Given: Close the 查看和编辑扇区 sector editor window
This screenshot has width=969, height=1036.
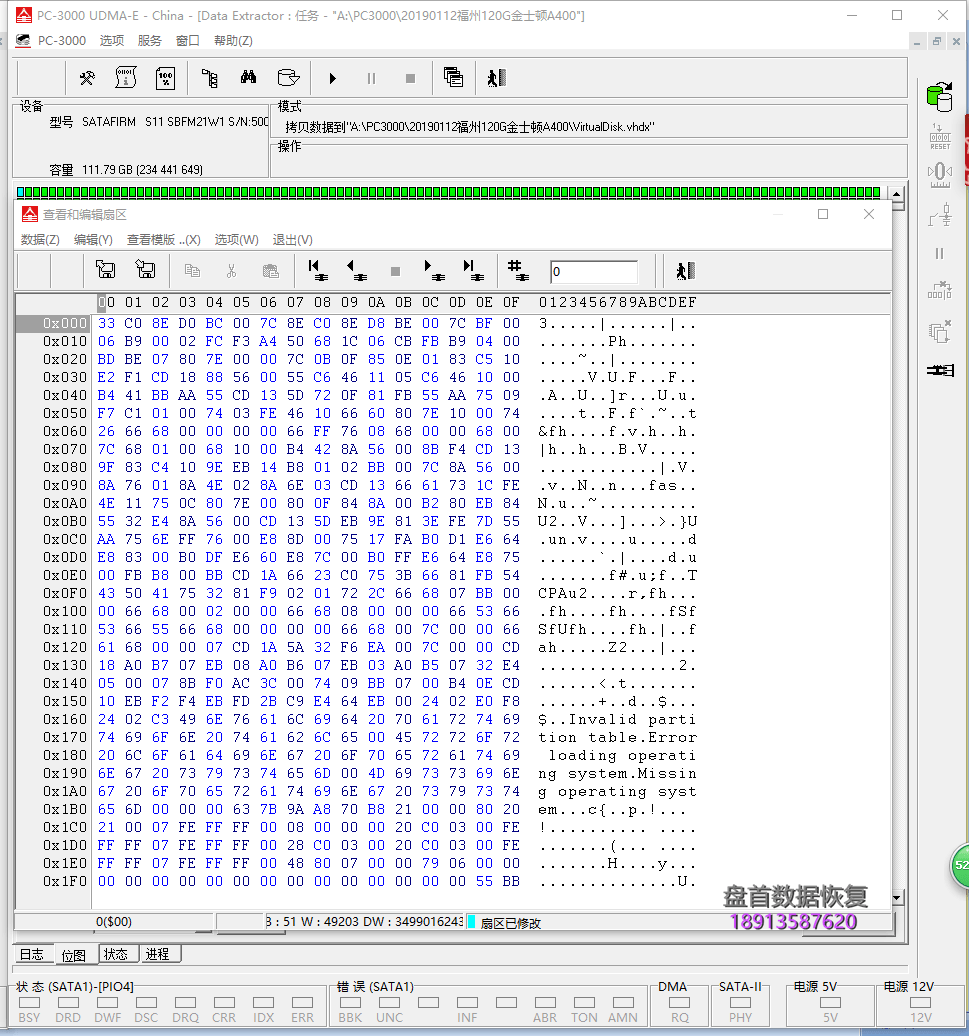Looking at the screenshot, I should click(869, 214).
